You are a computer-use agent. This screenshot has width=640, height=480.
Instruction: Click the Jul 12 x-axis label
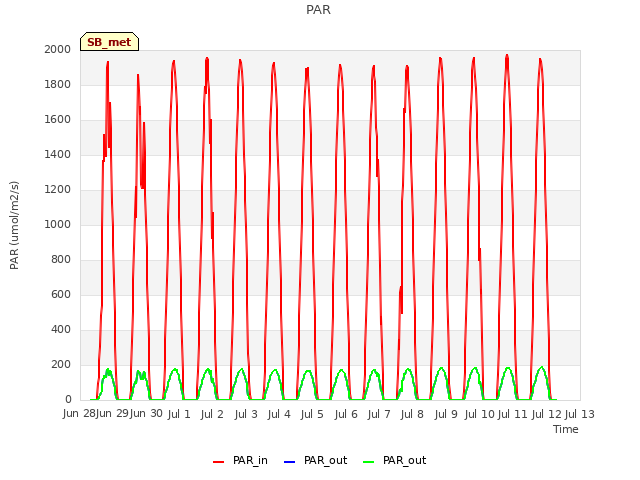[x=547, y=414]
